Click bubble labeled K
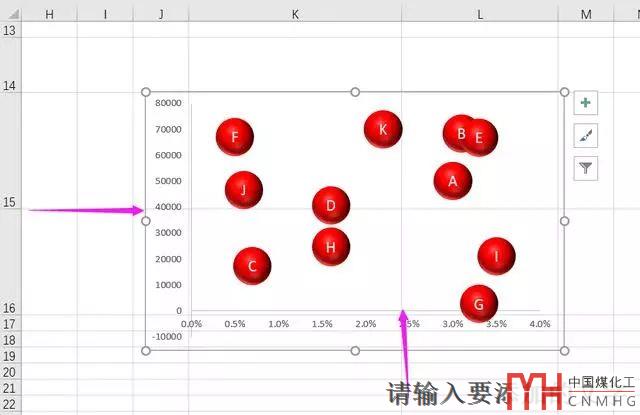 [383, 129]
